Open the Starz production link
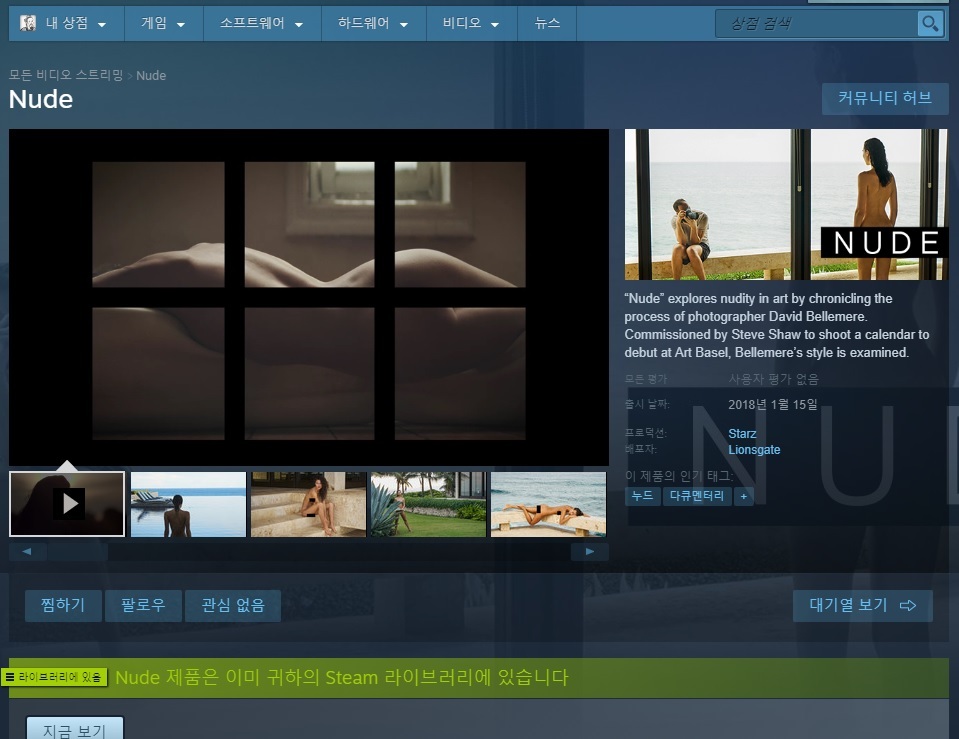 742,434
